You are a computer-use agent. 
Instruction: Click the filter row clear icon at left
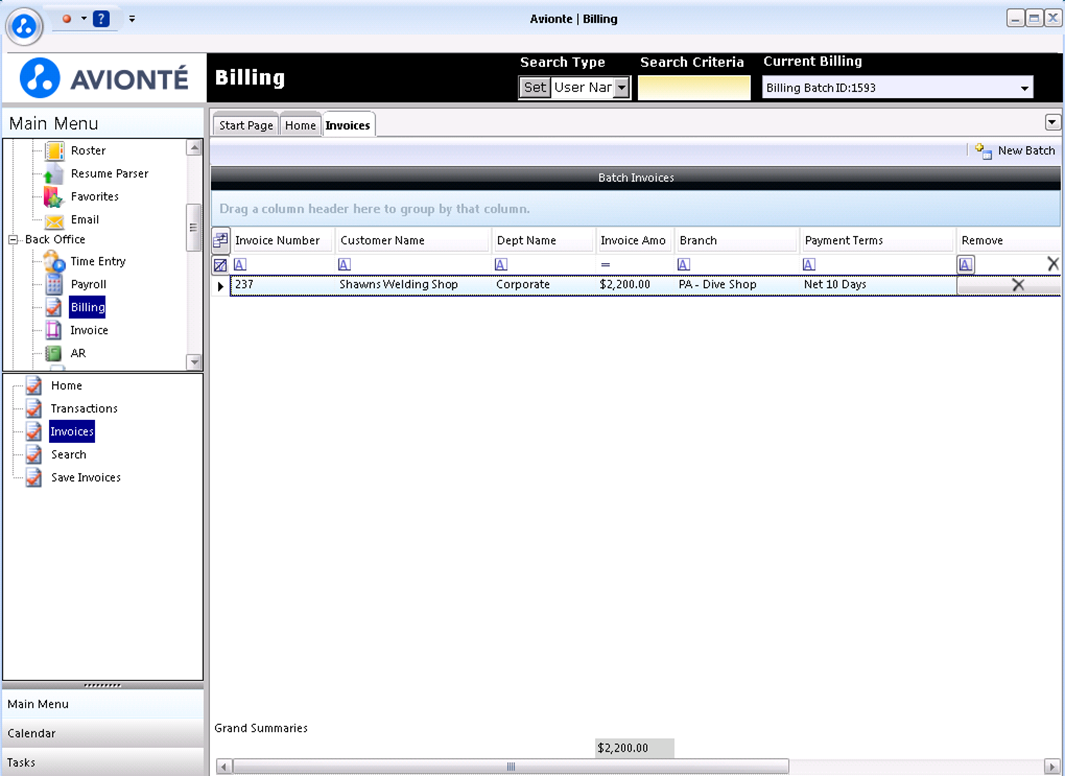pos(221,265)
